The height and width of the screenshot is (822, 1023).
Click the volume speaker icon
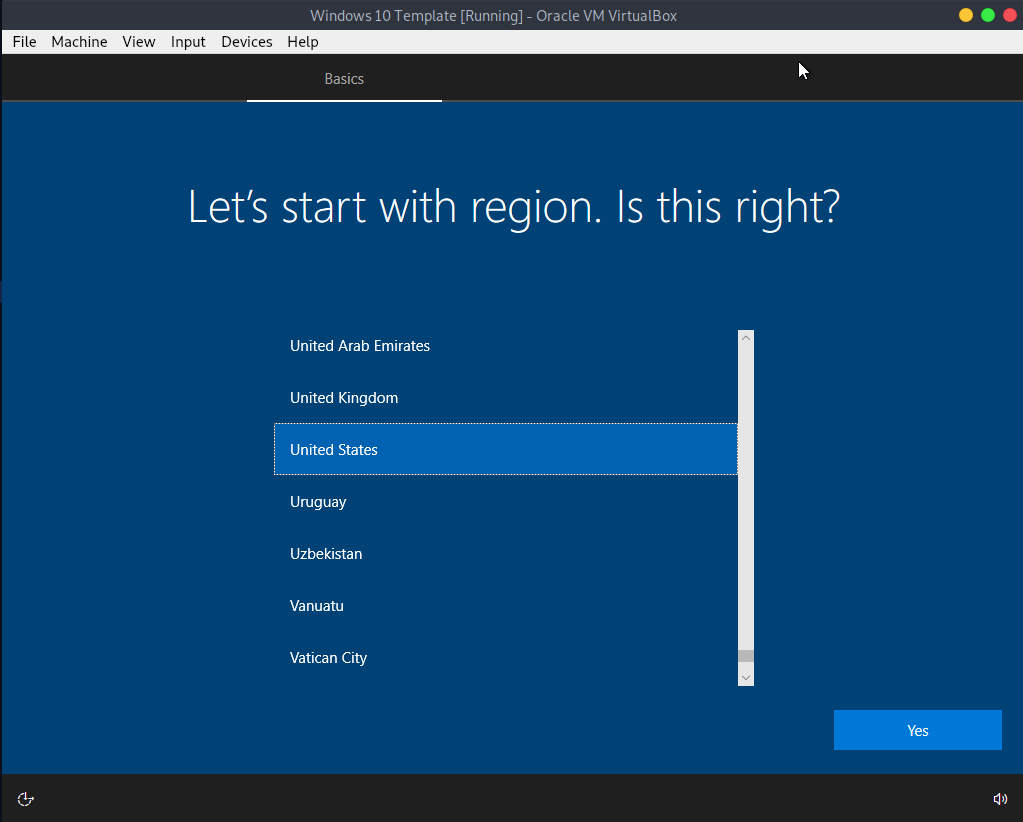pos(1000,799)
